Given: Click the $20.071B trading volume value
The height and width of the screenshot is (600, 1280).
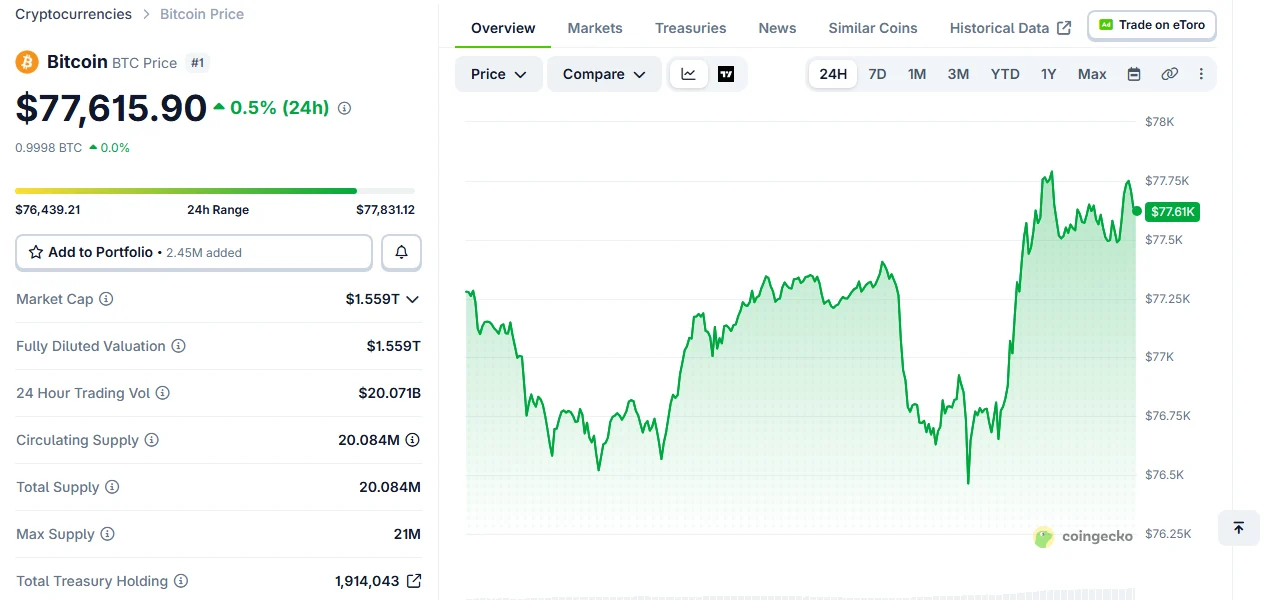Looking at the screenshot, I should [x=390, y=393].
